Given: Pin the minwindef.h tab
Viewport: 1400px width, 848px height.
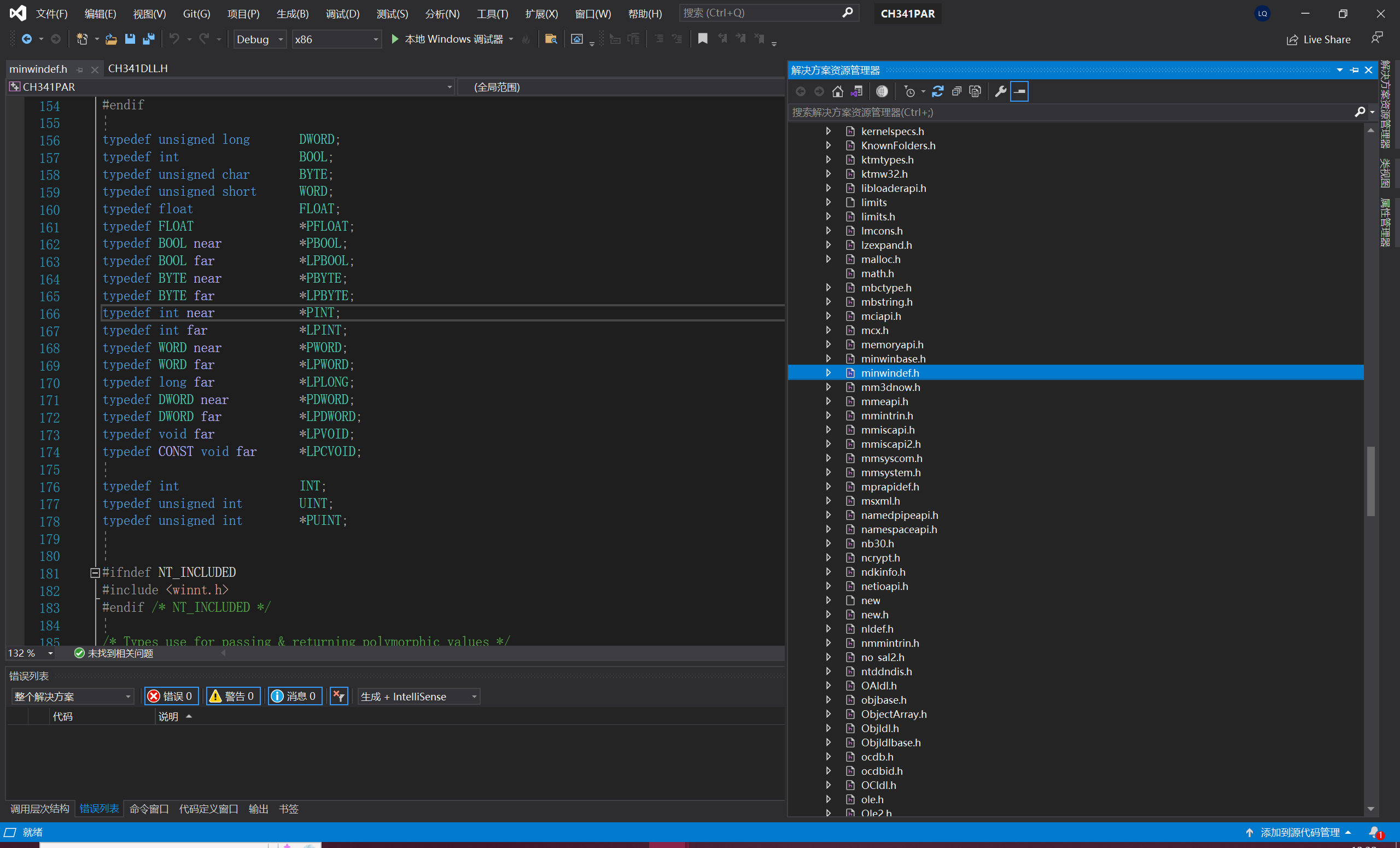Looking at the screenshot, I should pos(79,69).
